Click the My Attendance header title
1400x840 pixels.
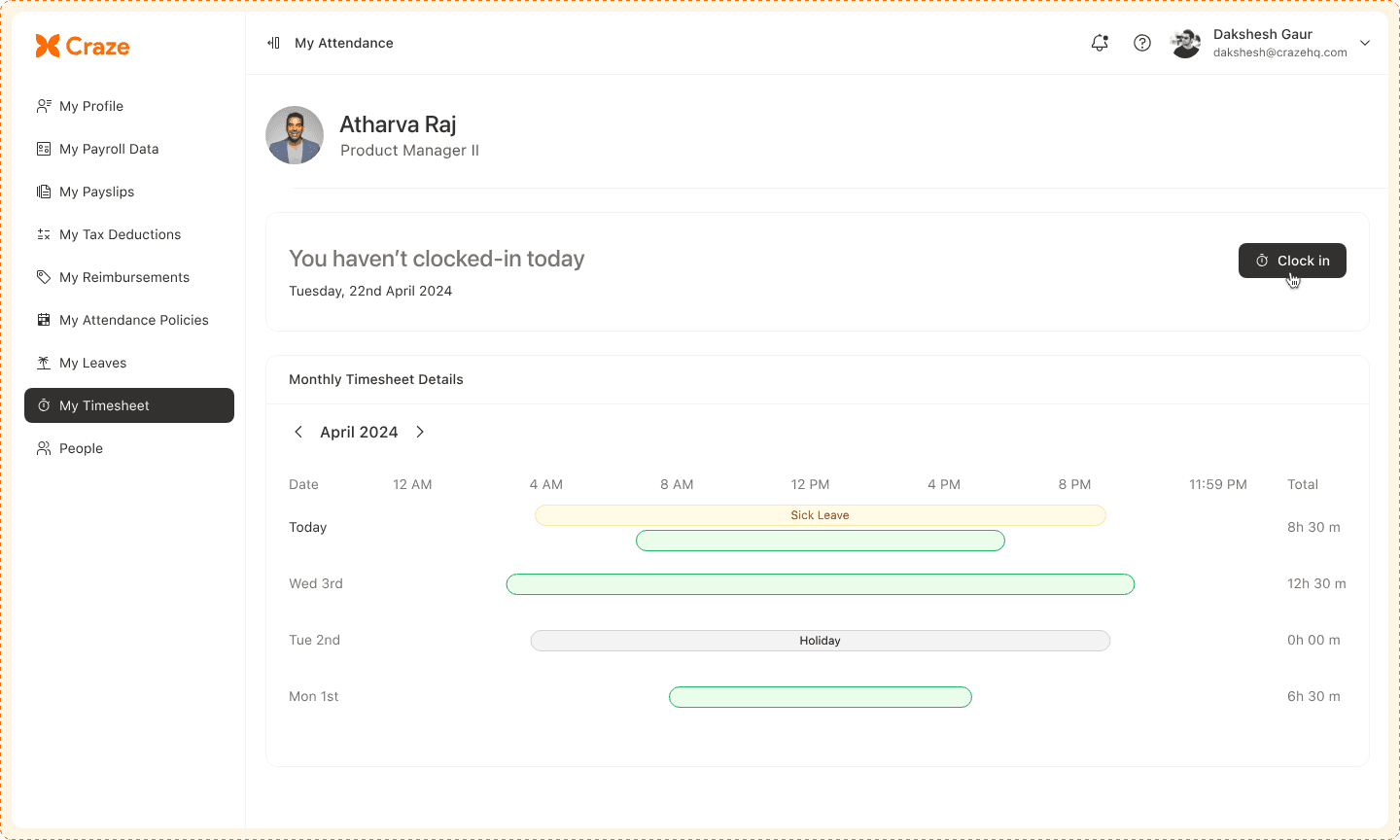(344, 43)
